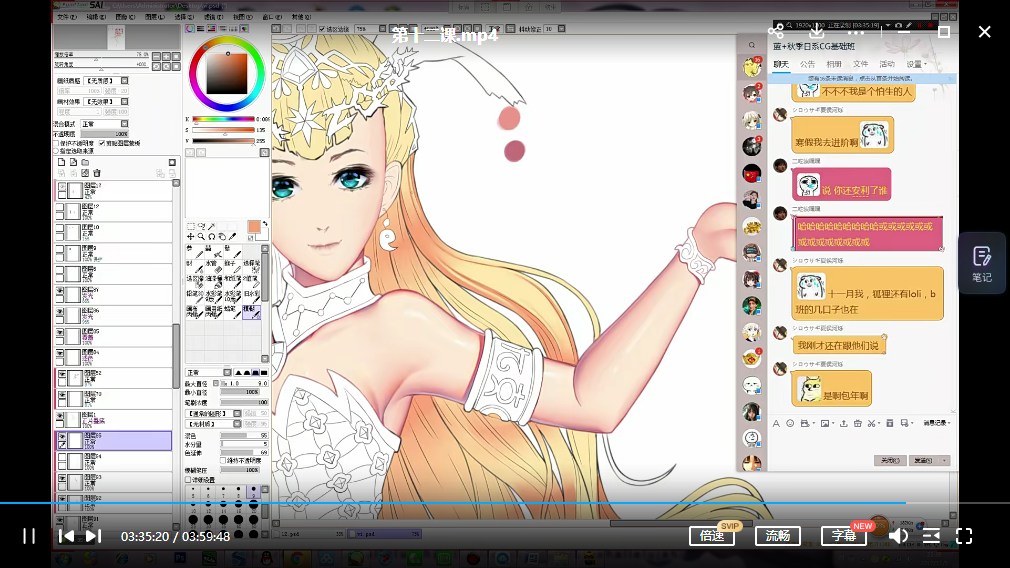Open the 设置 dropdown in chat window
Viewport: 1010px width, 568px height.
click(x=916, y=64)
